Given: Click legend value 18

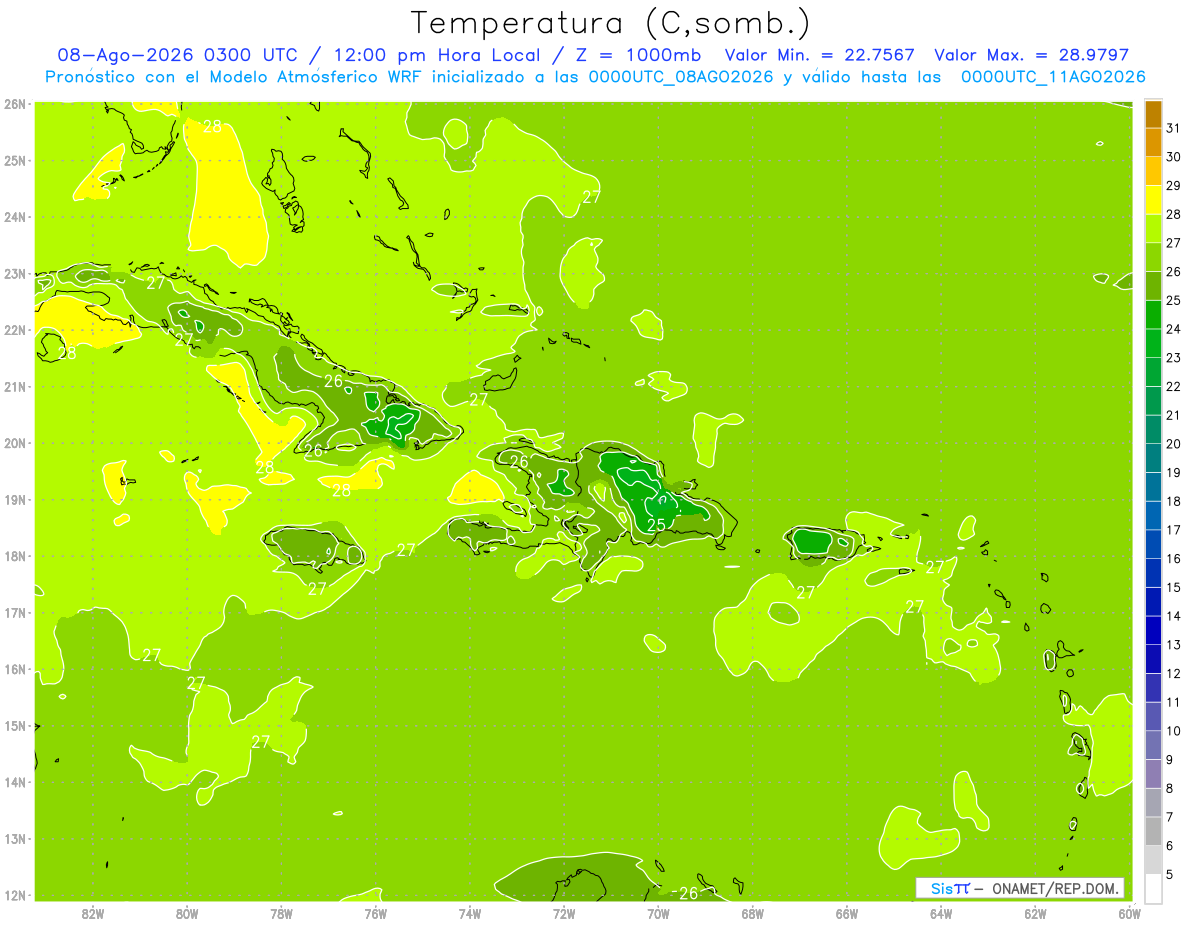Looking at the screenshot, I should coord(1173,501).
